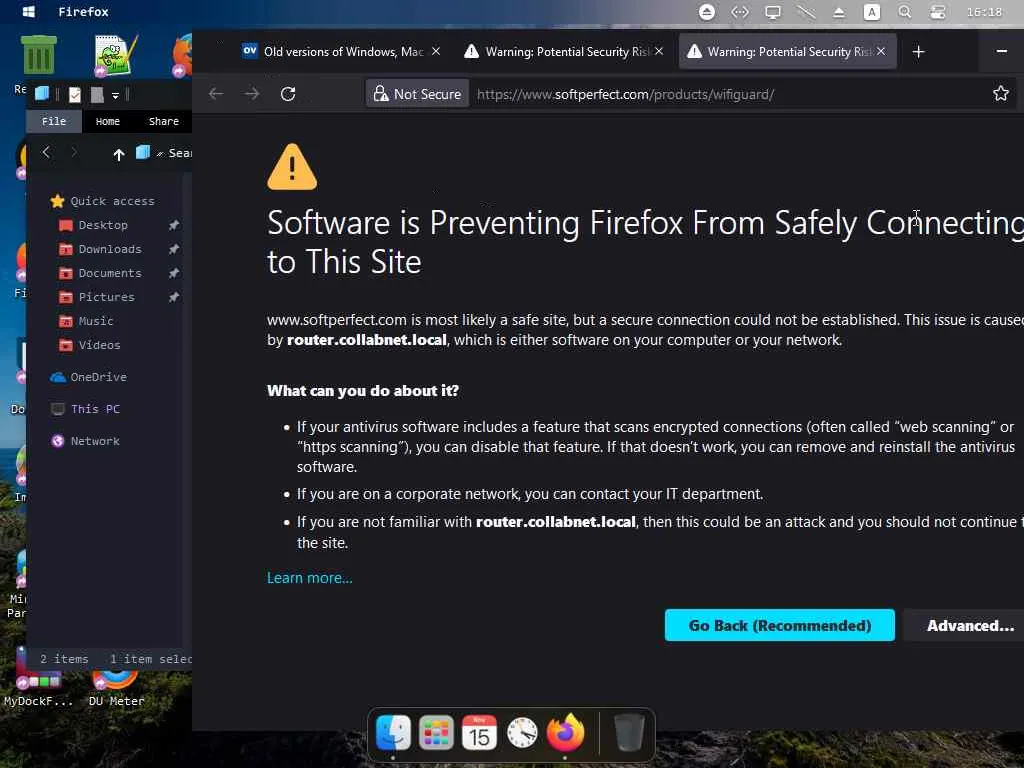Viewport: 1024px width, 768px height.
Task: Open Explorer quick access toolbar dropdown arrow
Action: (x=115, y=95)
